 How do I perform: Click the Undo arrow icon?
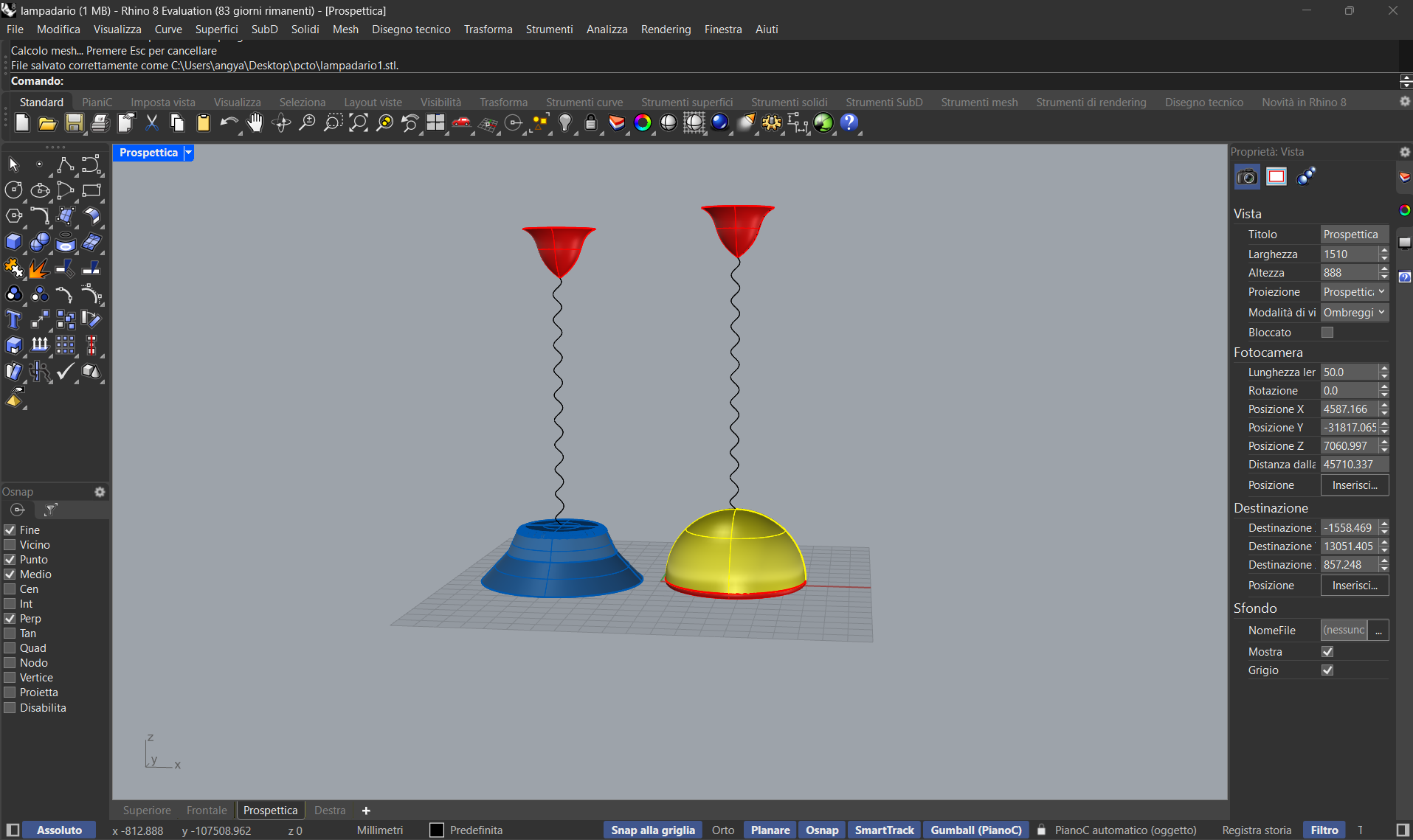229,123
